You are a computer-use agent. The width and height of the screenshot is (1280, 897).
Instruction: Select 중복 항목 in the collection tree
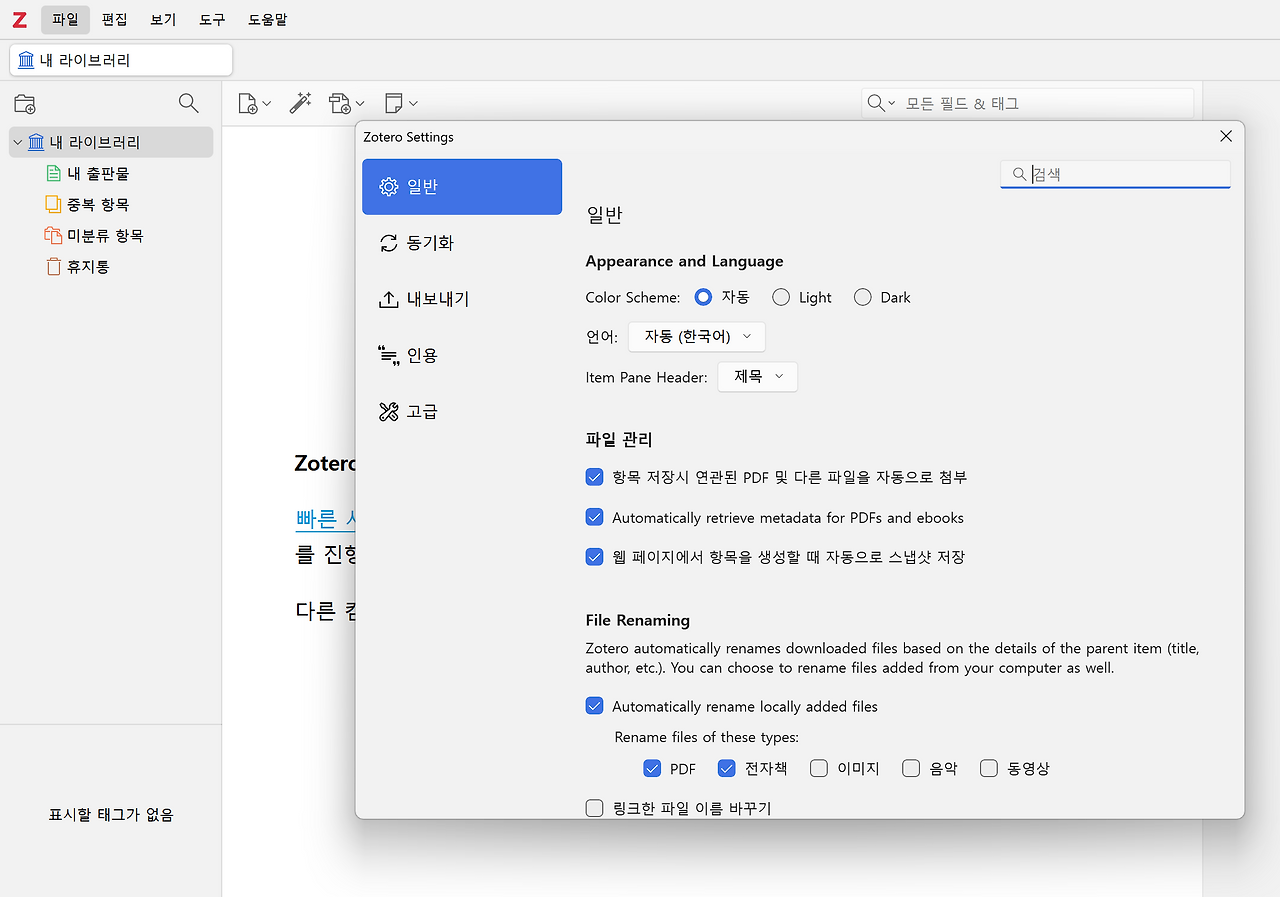point(111,205)
